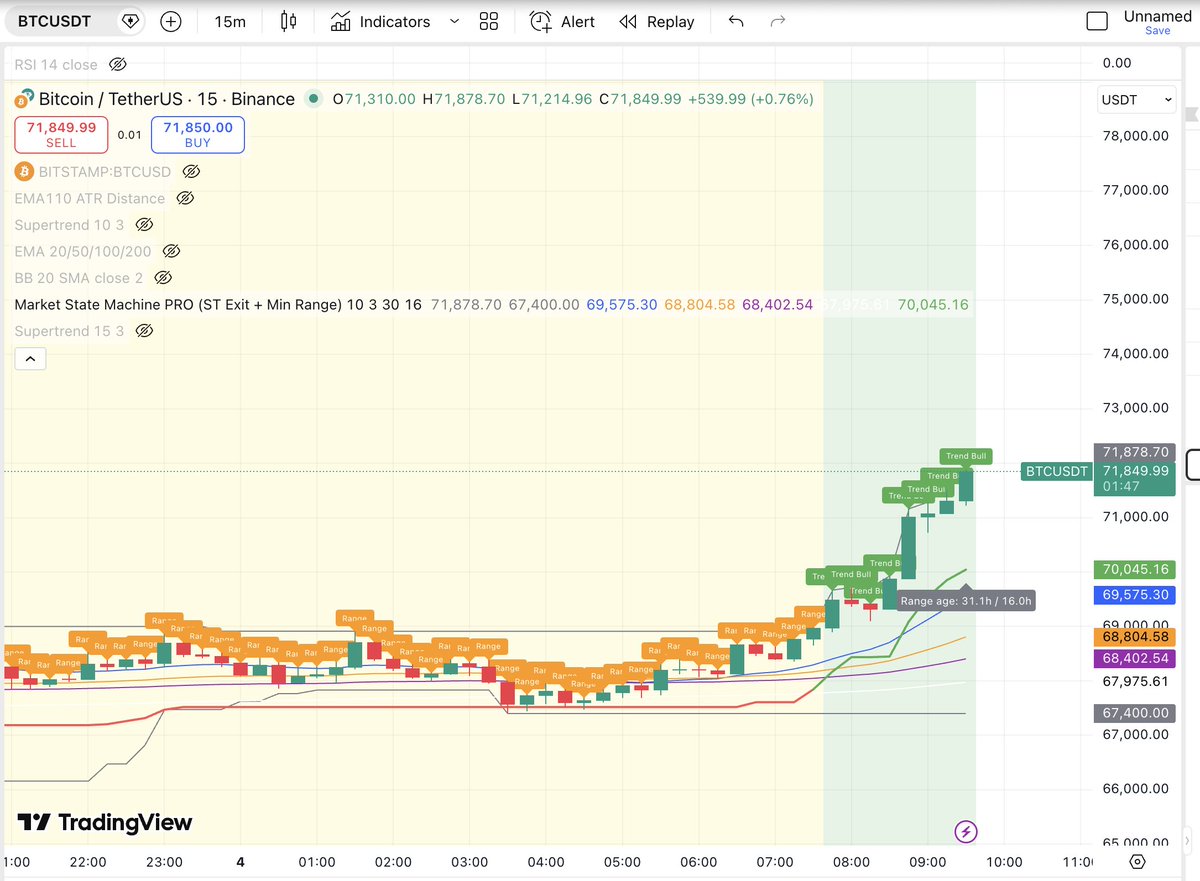
Task: Toggle visibility of Supertrend 10 3
Action: coord(144,224)
